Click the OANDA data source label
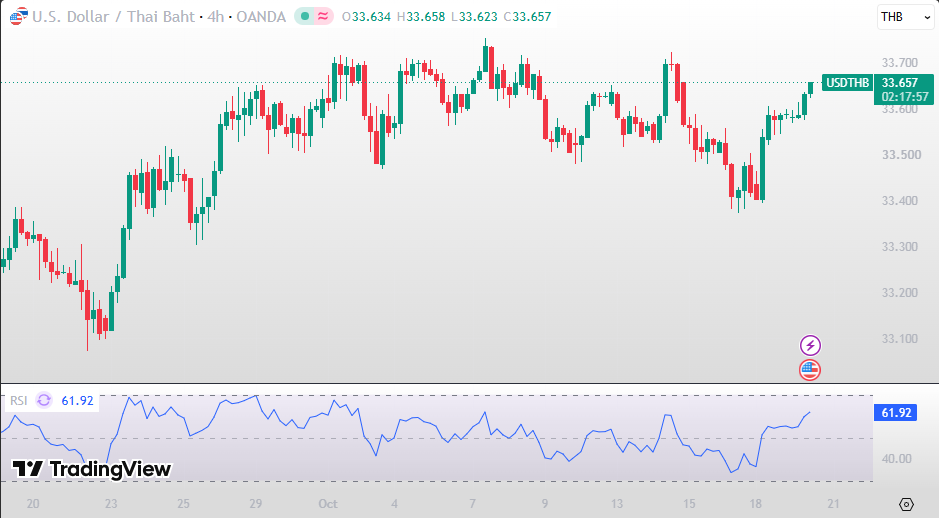The width and height of the screenshot is (939, 518). click(x=261, y=17)
